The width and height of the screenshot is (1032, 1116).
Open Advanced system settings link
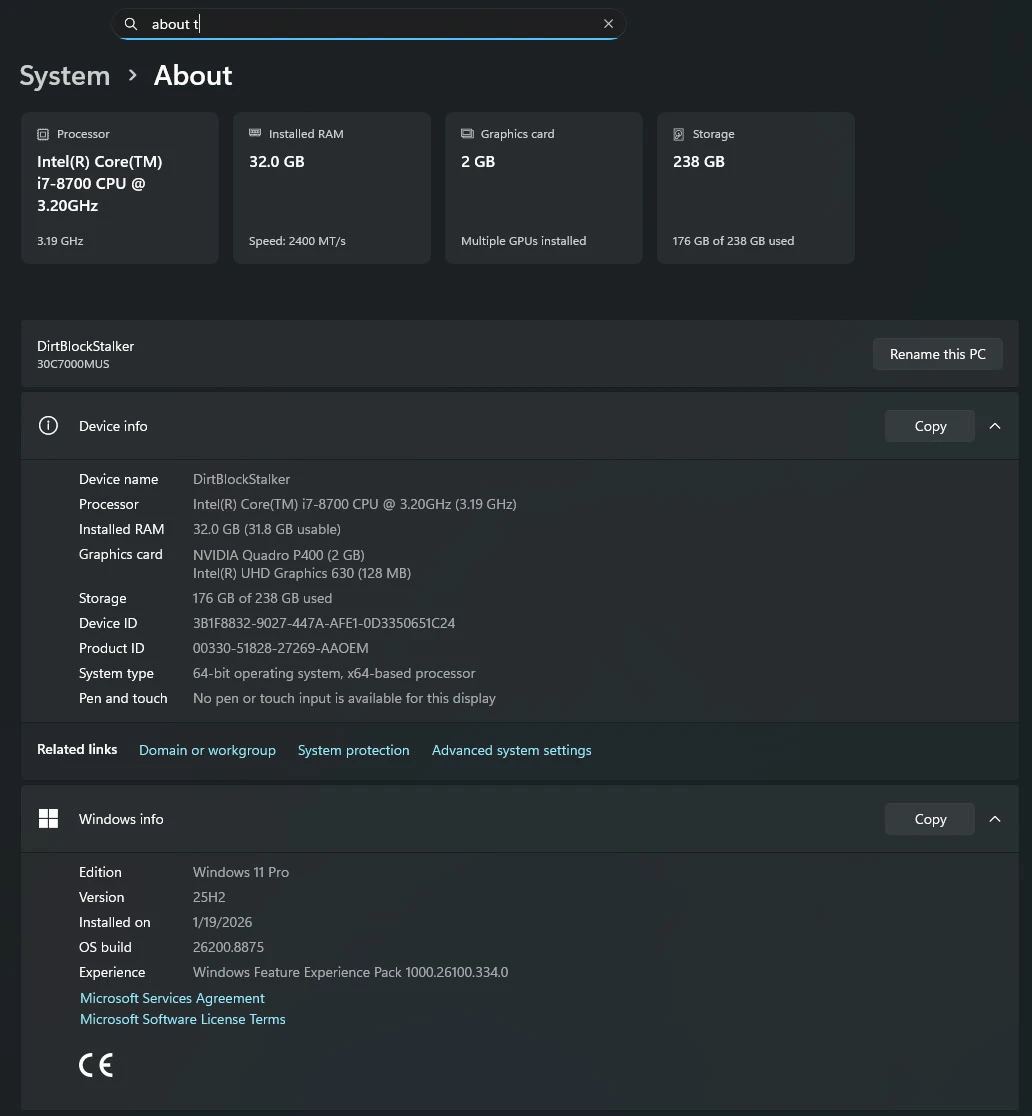[x=512, y=750]
